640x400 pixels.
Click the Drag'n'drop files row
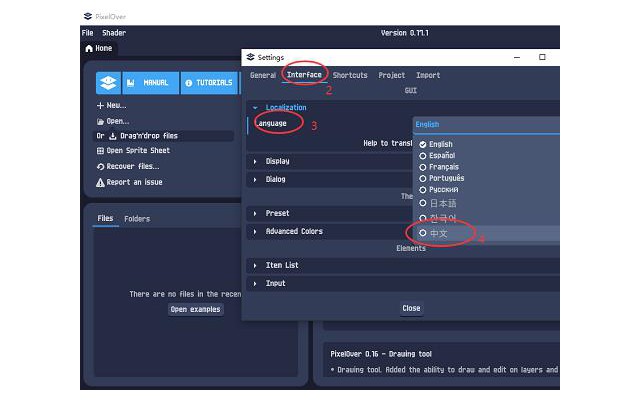click(x=164, y=136)
